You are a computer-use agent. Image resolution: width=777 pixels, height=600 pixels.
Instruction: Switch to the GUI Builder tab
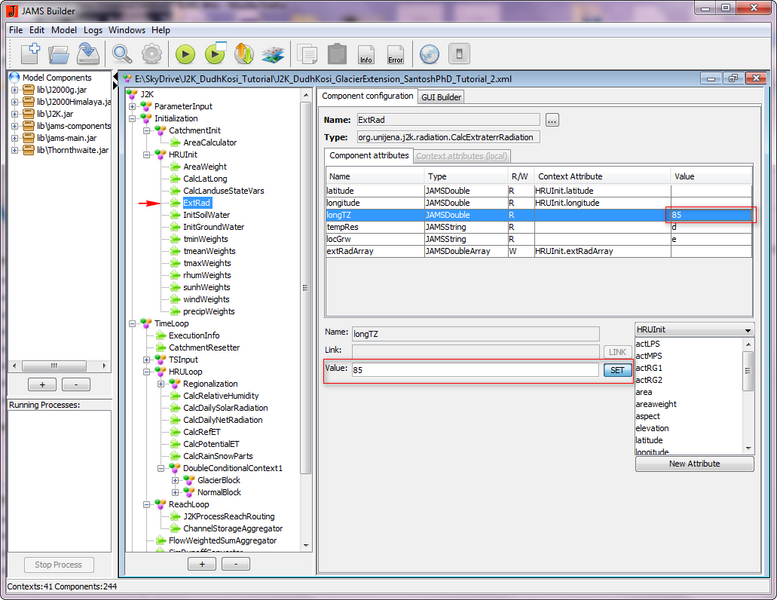pos(440,97)
